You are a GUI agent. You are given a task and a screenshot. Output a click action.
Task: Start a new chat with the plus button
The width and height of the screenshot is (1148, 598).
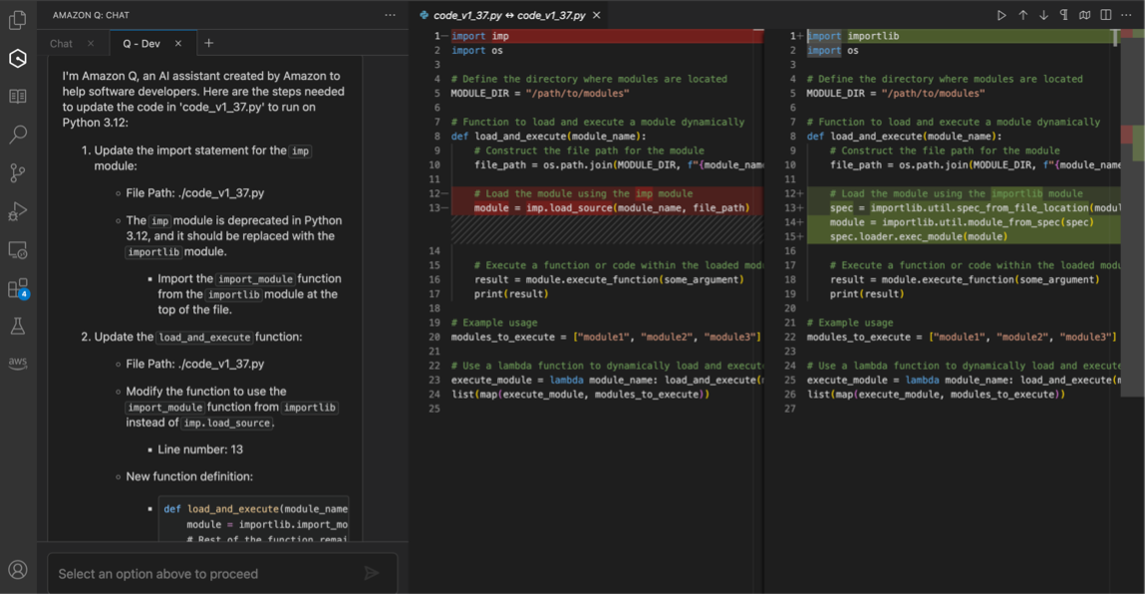[208, 43]
